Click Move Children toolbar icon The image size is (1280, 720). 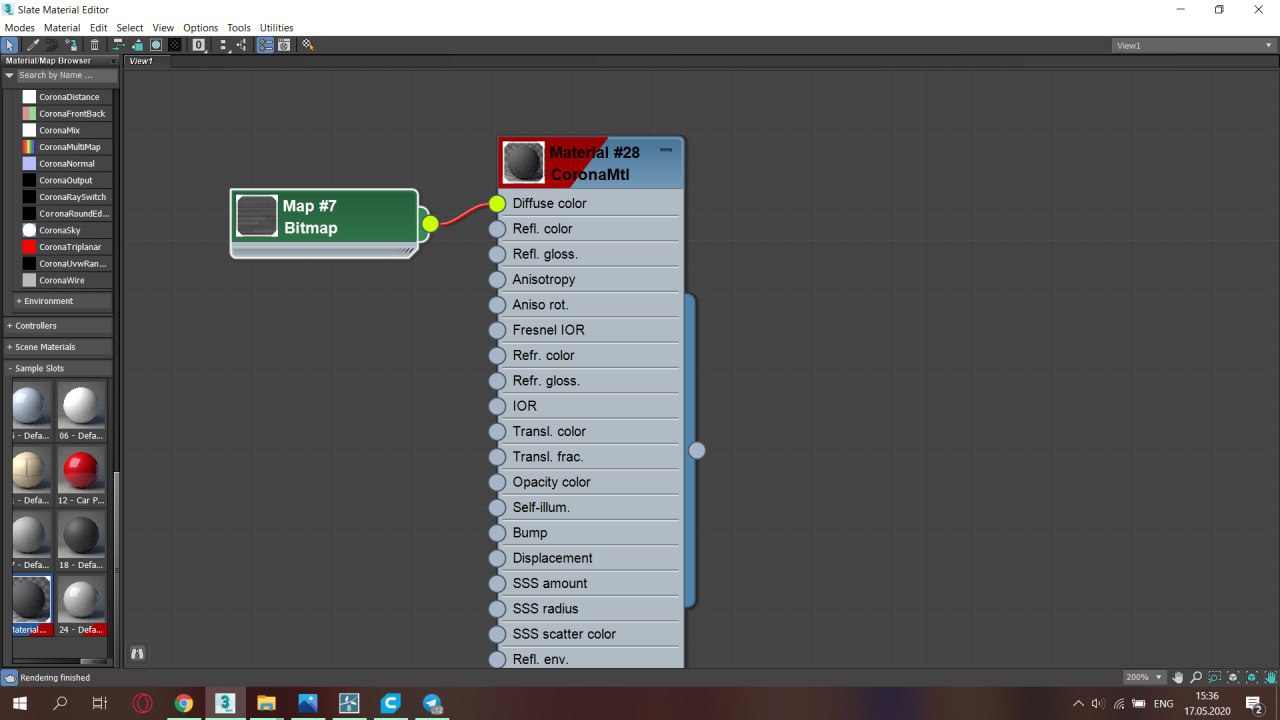click(x=118, y=45)
